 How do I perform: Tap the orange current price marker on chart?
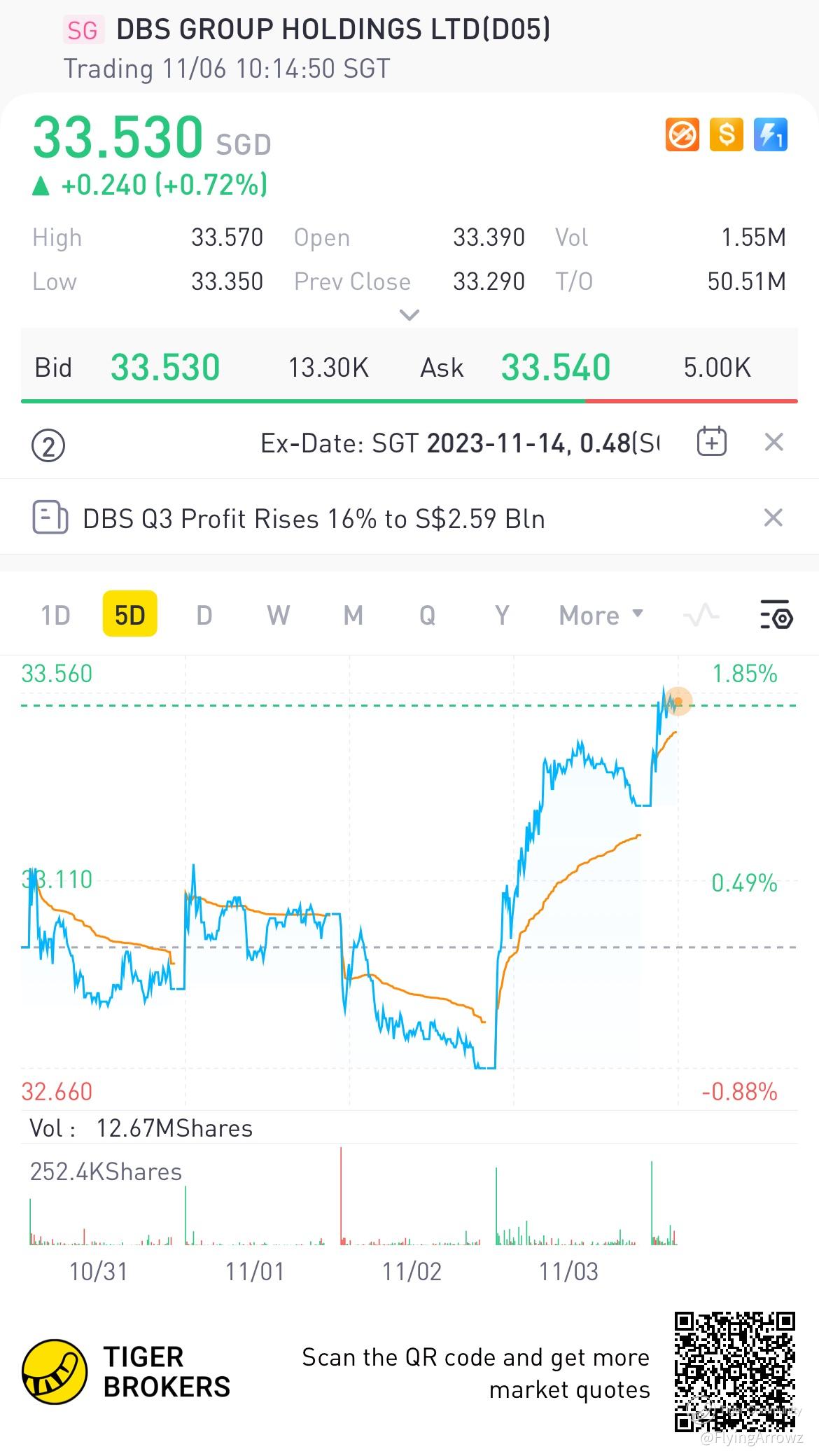pyautogui.click(x=678, y=702)
